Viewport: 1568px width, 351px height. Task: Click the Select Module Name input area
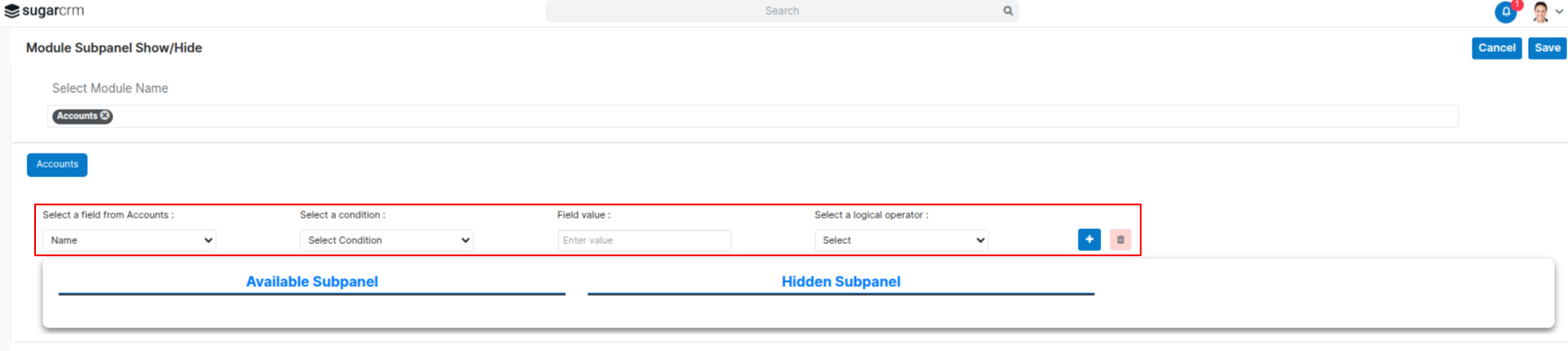pyautogui.click(x=781, y=117)
